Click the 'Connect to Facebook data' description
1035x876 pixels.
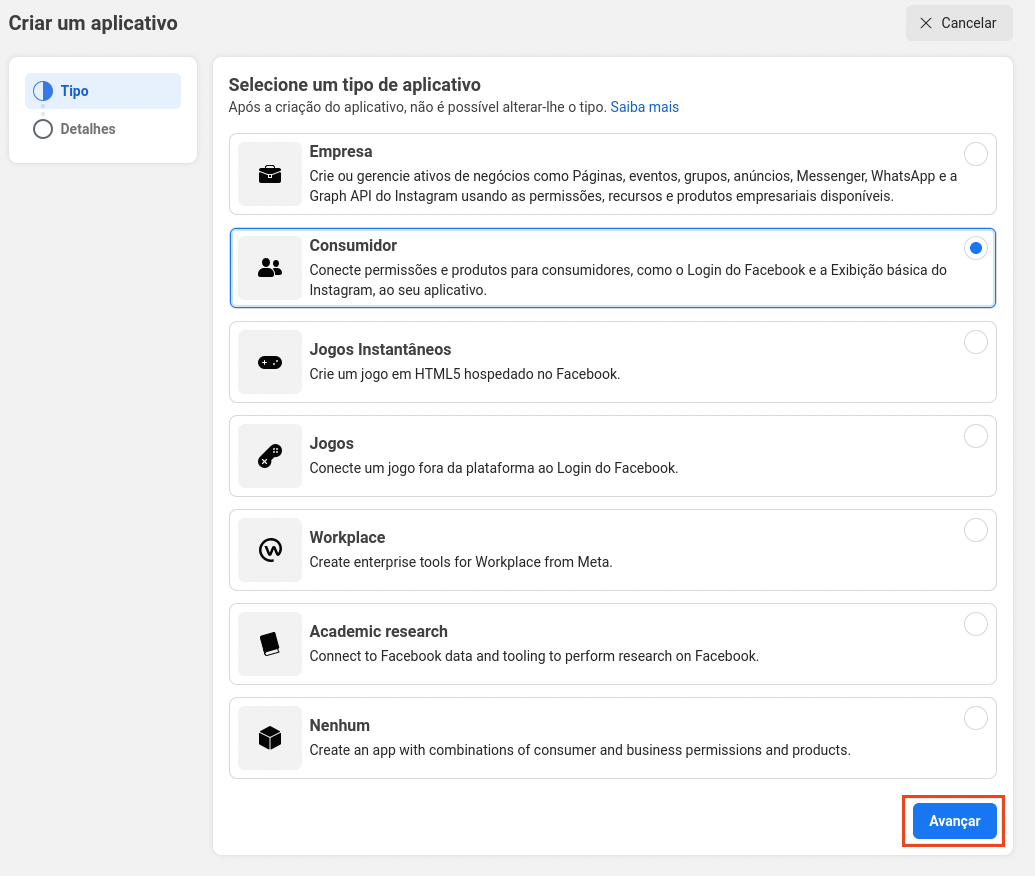click(534, 656)
